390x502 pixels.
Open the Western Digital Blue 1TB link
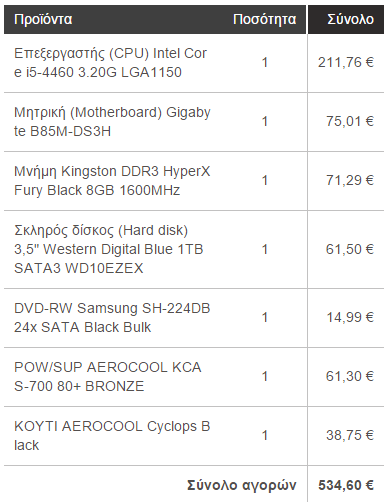(x=109, y=249)
